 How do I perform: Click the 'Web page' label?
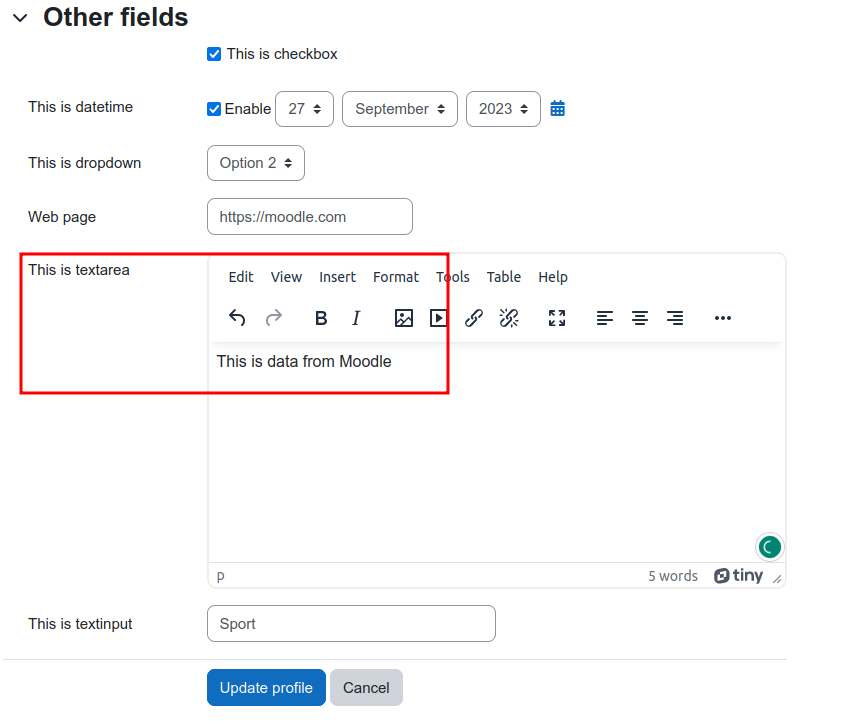62,217
